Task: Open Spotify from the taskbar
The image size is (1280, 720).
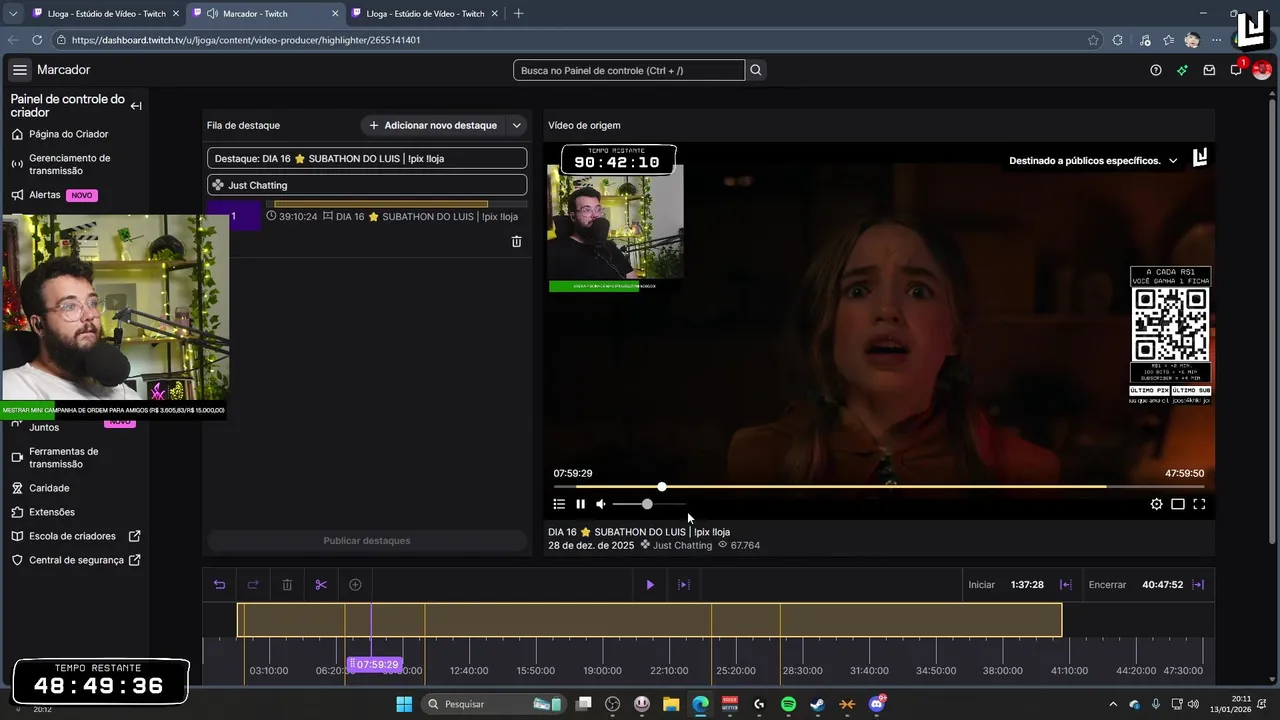Action: [788, 704]
